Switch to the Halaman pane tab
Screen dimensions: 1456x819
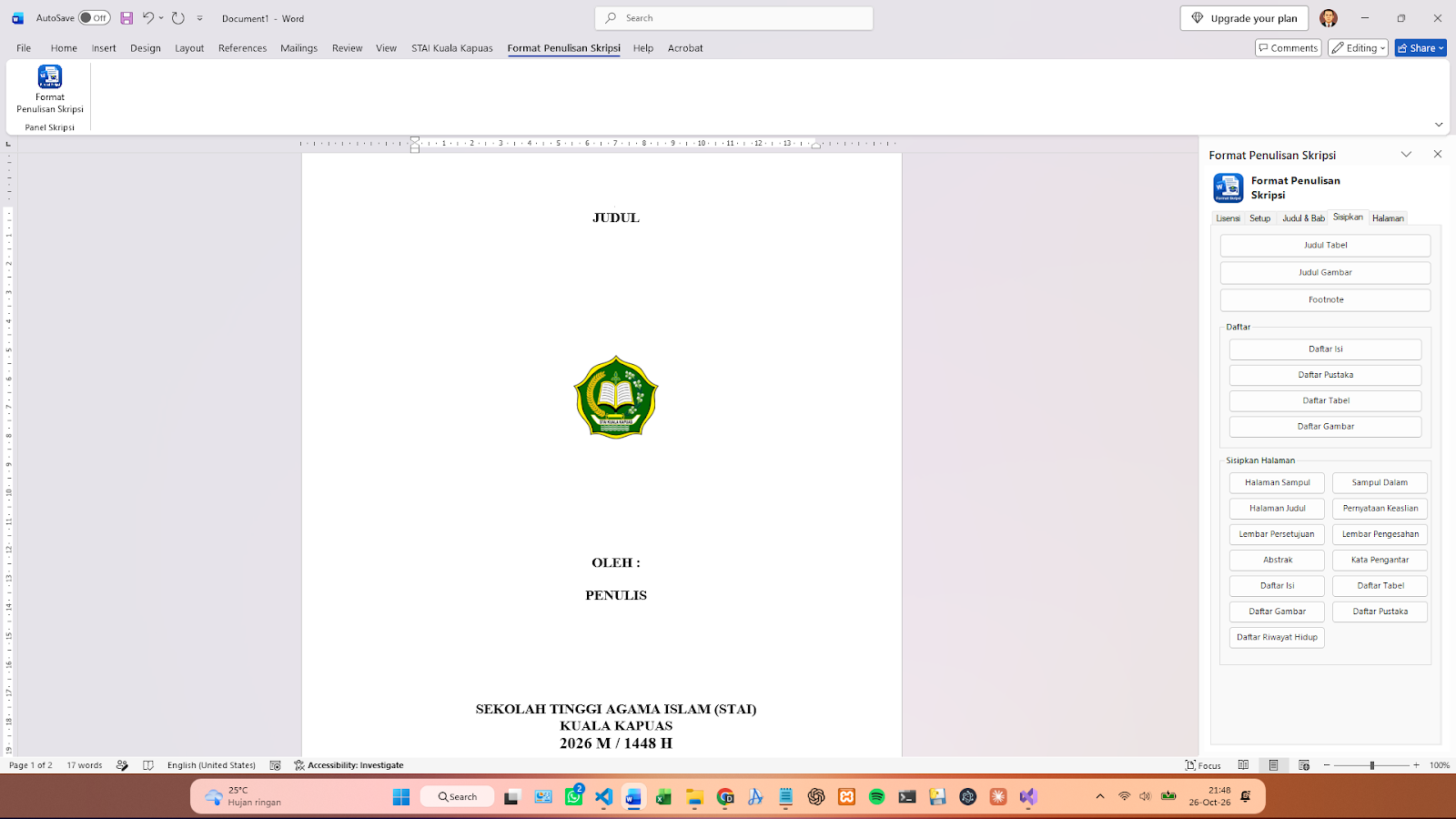(x=1388, y=218)
